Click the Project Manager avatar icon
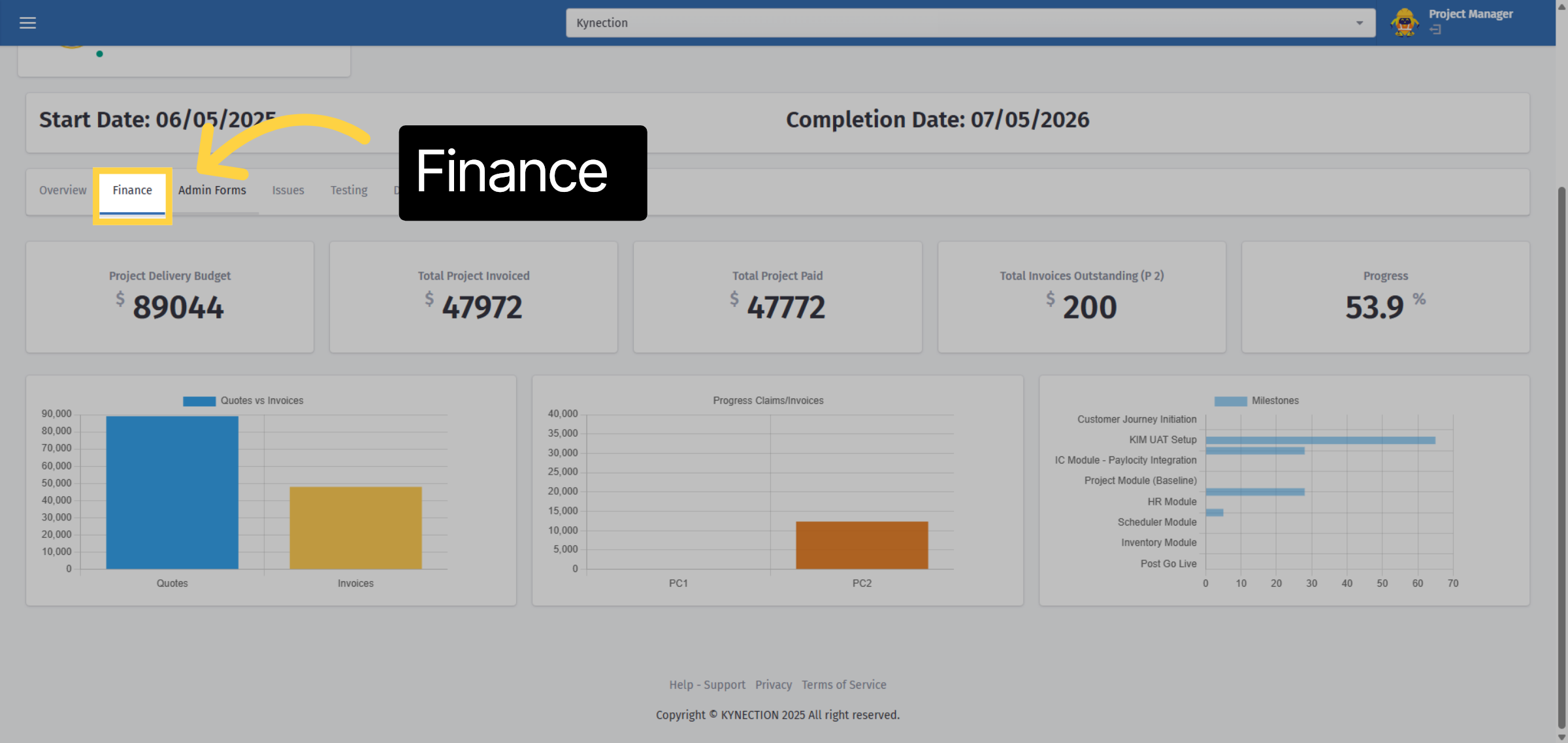This screenshot has height=743, width=1568. point(1404,23)
